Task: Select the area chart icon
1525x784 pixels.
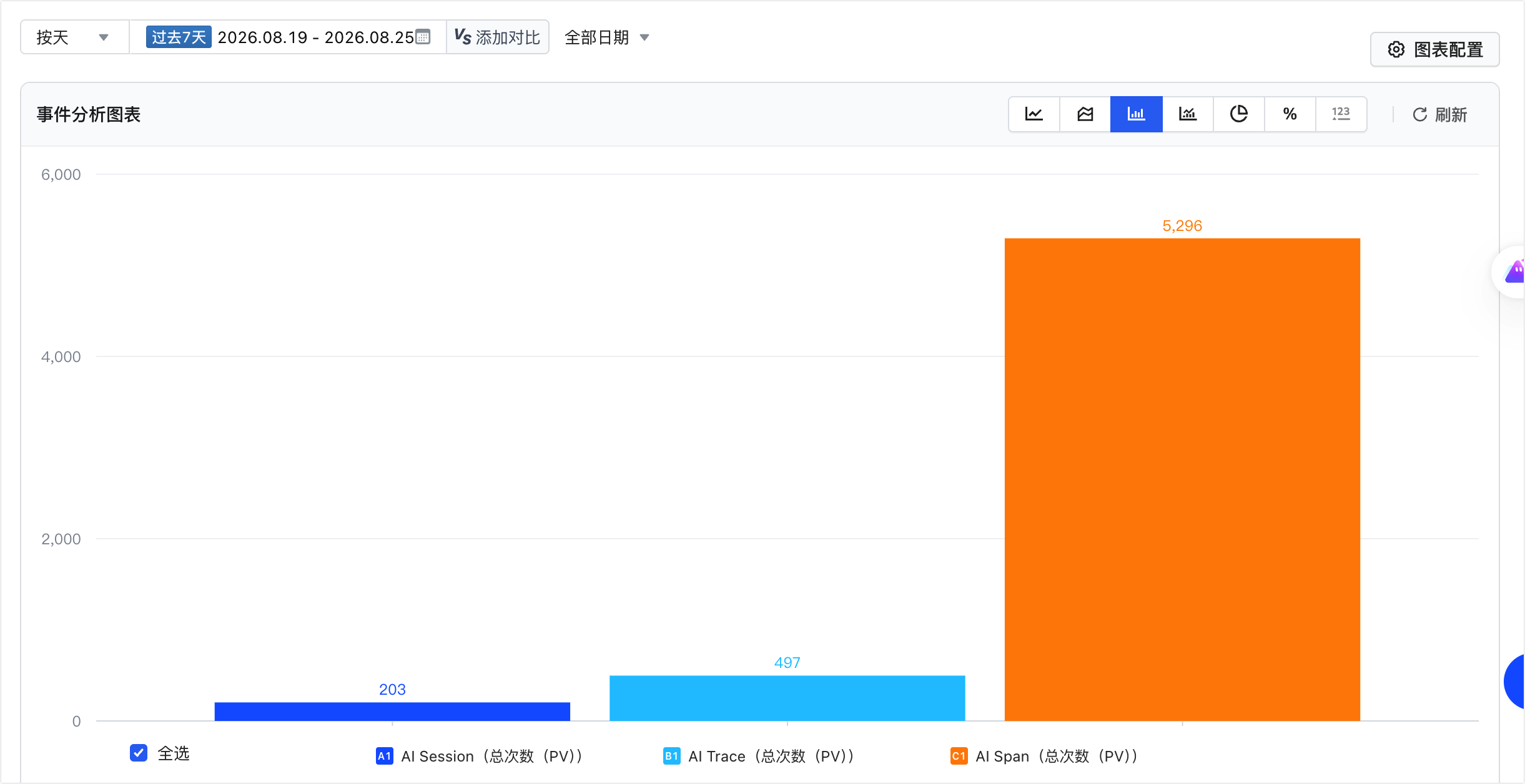Action: (x=1085, y=114)
